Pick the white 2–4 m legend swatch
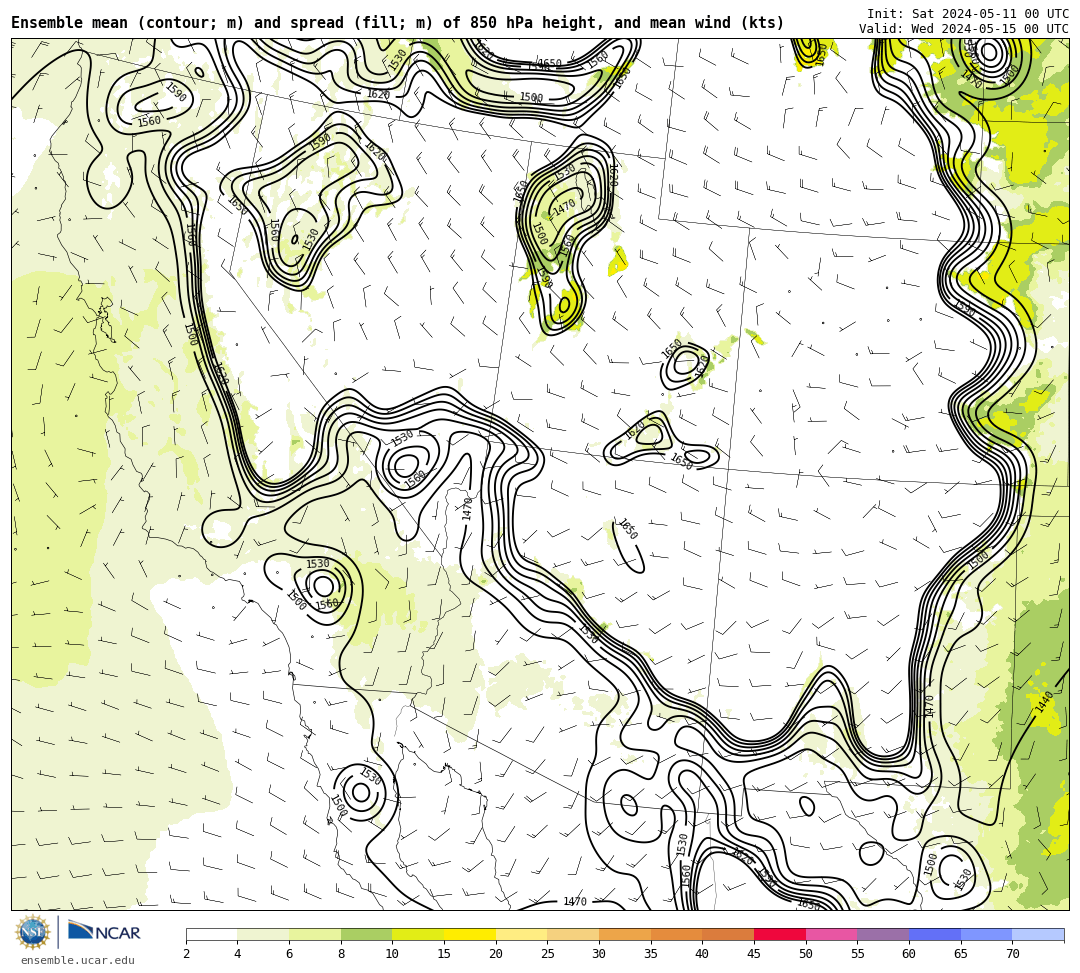Image resolution: width=1080 pixels, height=973 pixels. (211, 934)
